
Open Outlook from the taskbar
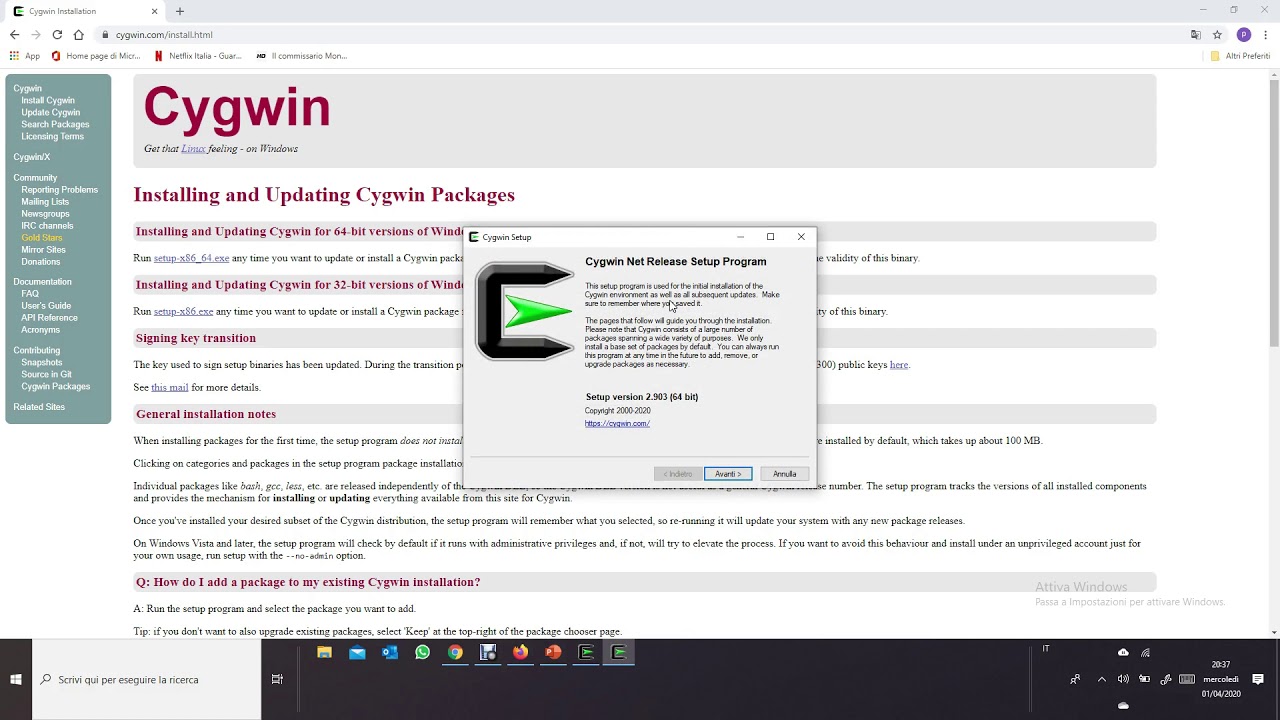coord(390,652)
